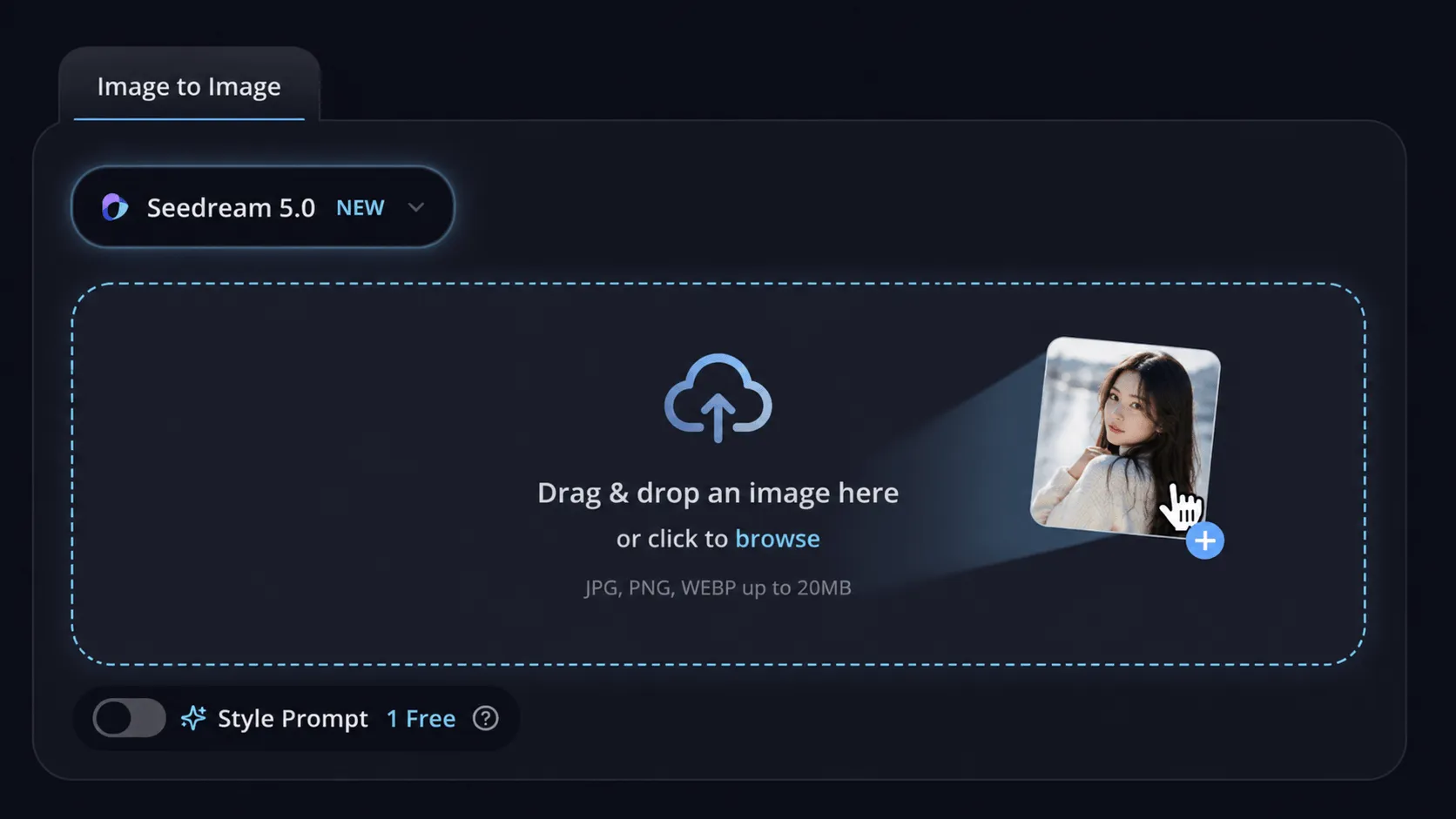The height and width of the screenshot is (819, 1456).
Task: Open the Style Prompt help question icon
Action: click(x=485, y=718)
